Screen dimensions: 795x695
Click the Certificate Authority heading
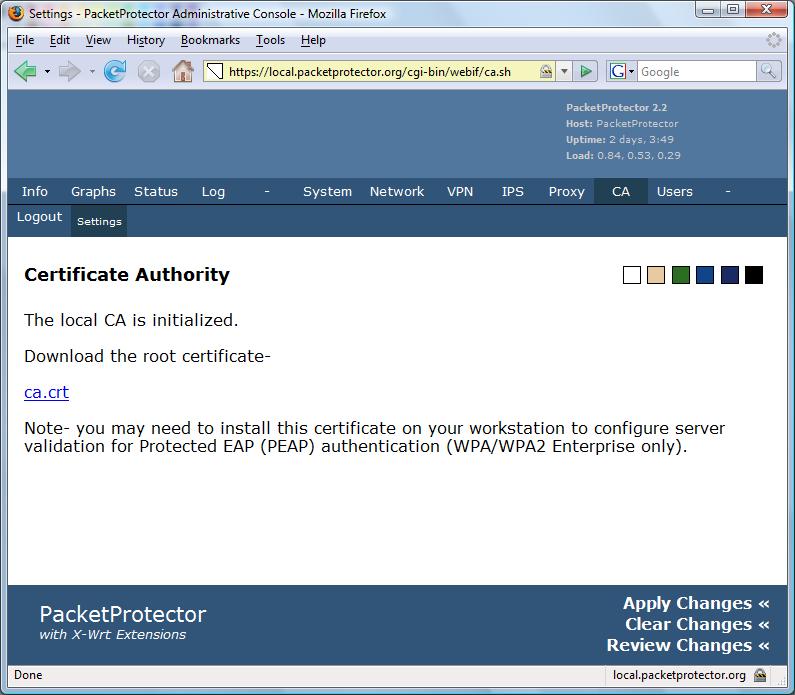point(127,275)
